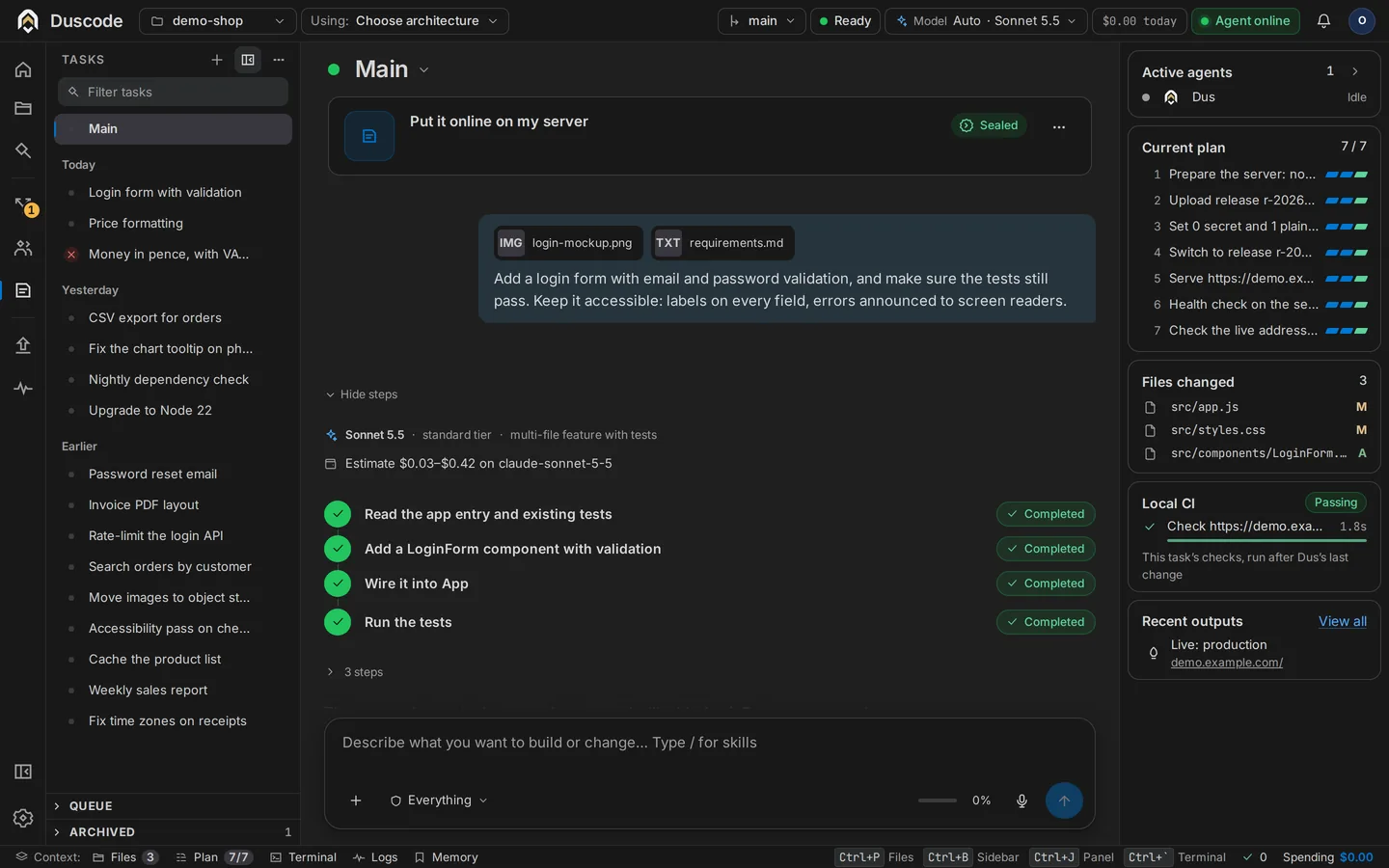Click the microphone icon in the composer
The height and width of the screenshot is (868, 1389).
point(1021,800)
